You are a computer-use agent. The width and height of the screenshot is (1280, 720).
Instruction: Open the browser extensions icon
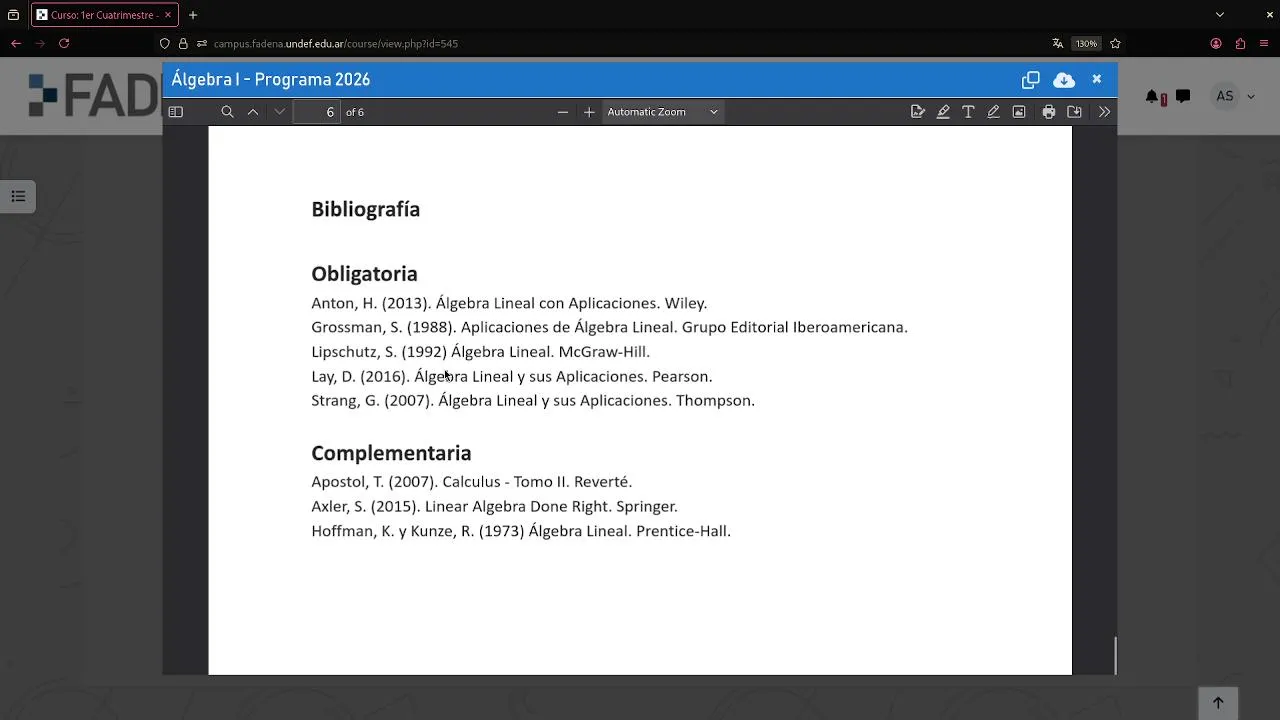[x=1240, y=44]
